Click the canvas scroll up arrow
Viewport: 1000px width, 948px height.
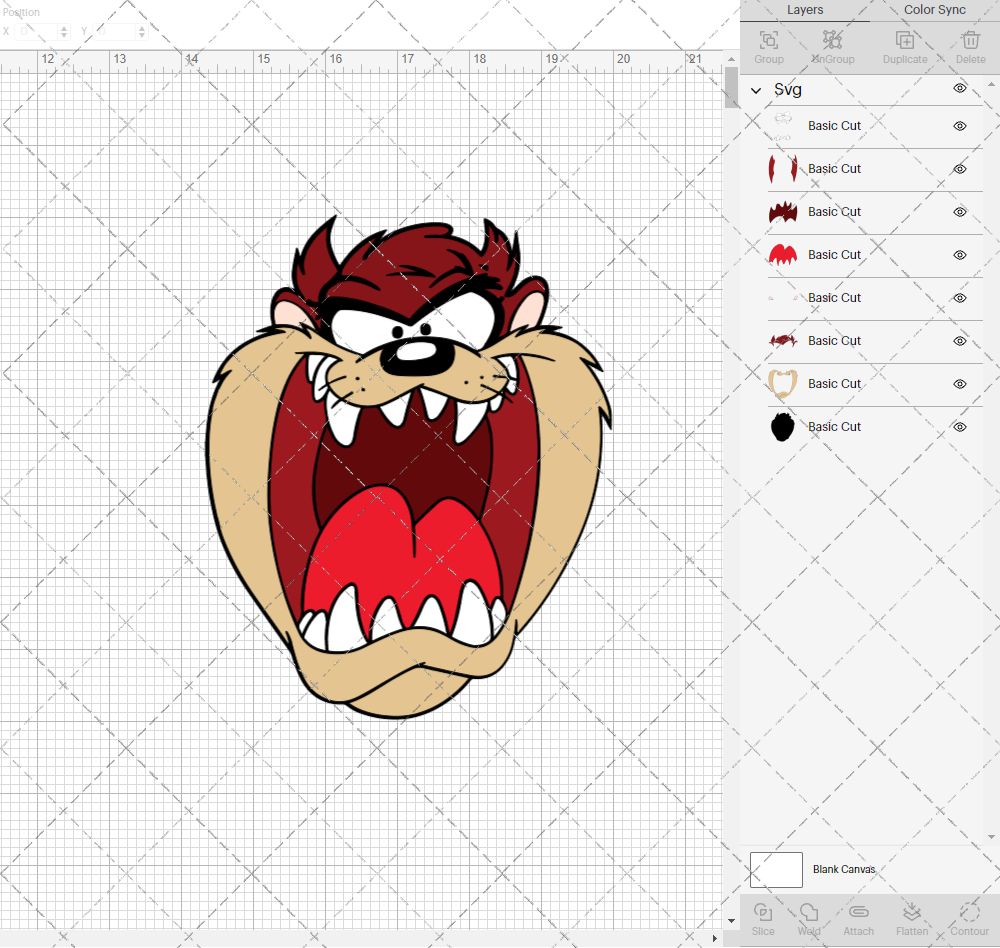(x=732, y=59)
